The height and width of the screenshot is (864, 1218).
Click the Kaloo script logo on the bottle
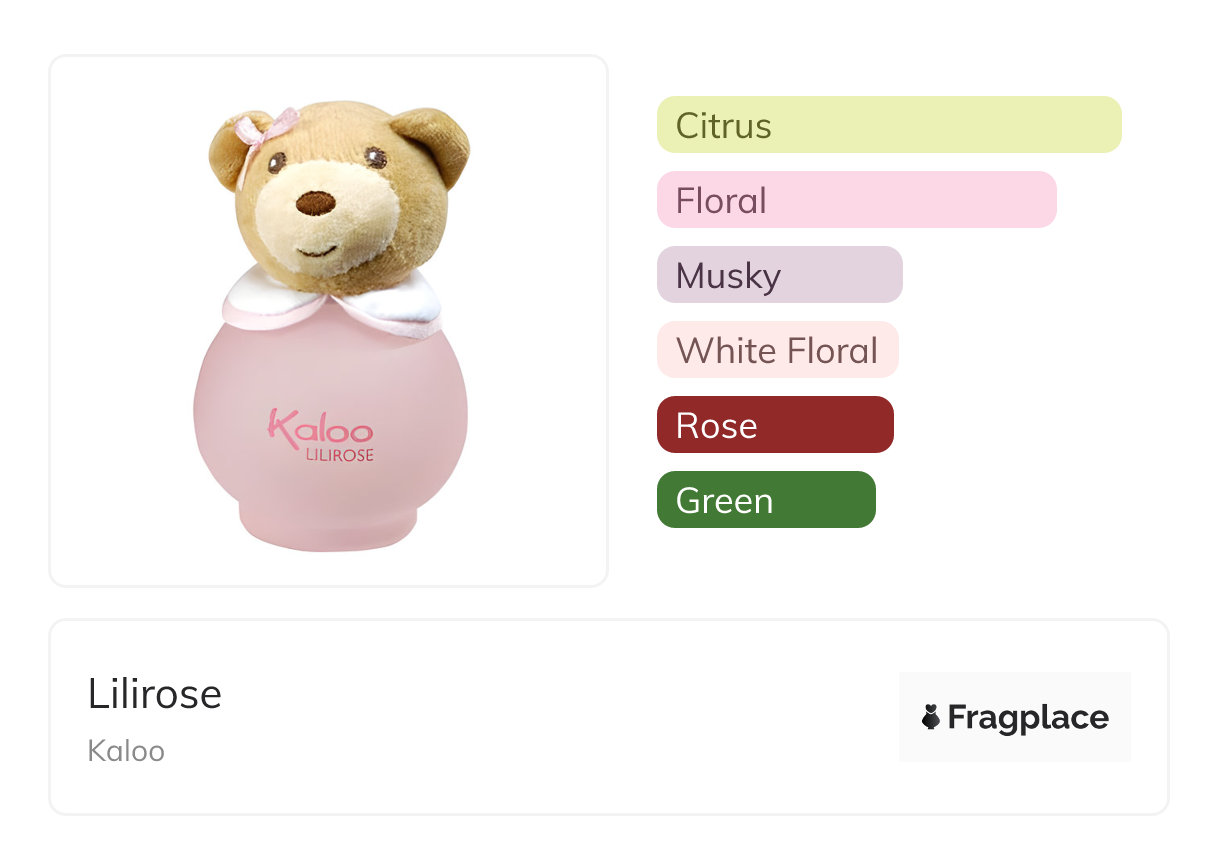[x=320, y=428]
